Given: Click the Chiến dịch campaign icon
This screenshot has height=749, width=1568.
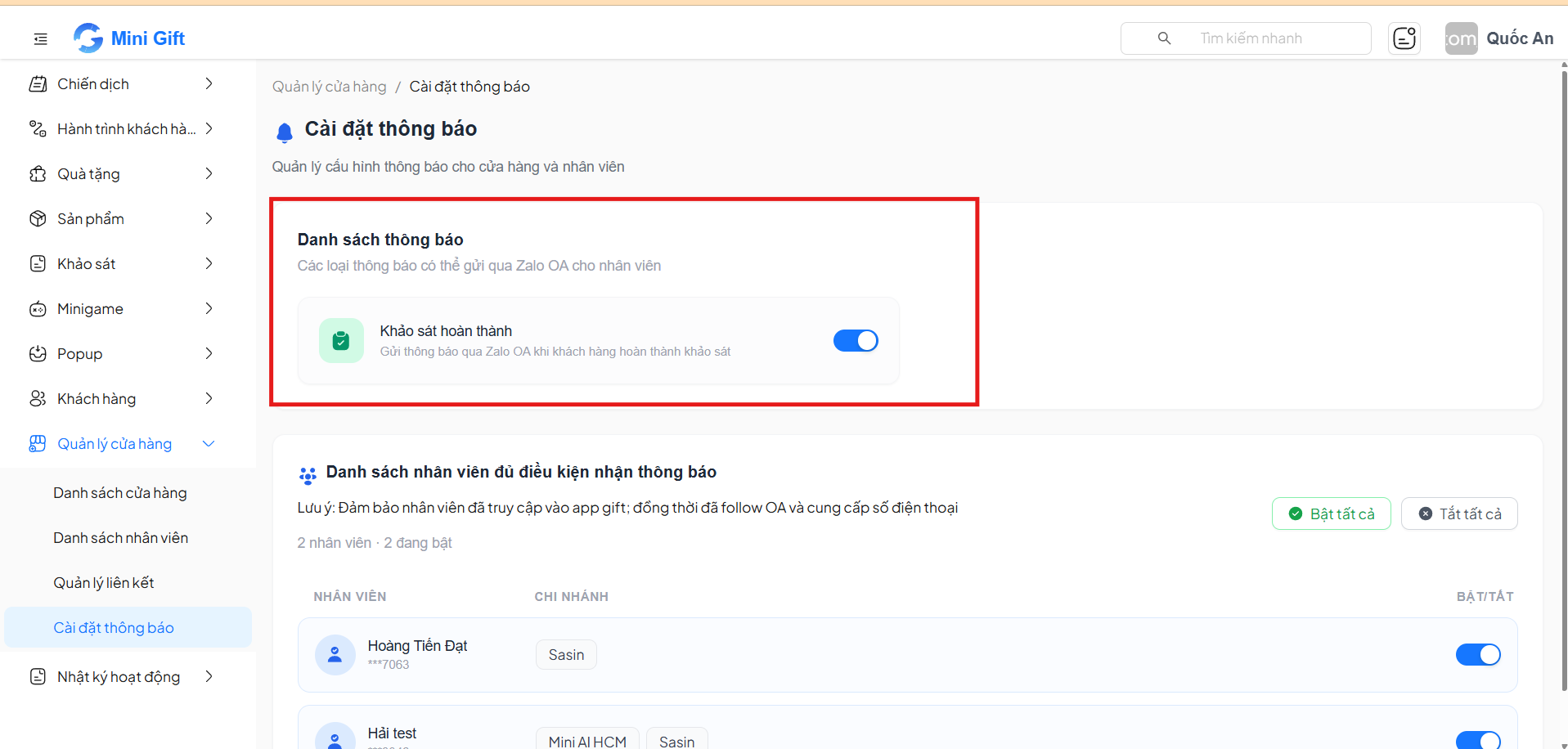Looking at the screenshot, I should click(x=38, y=83).
